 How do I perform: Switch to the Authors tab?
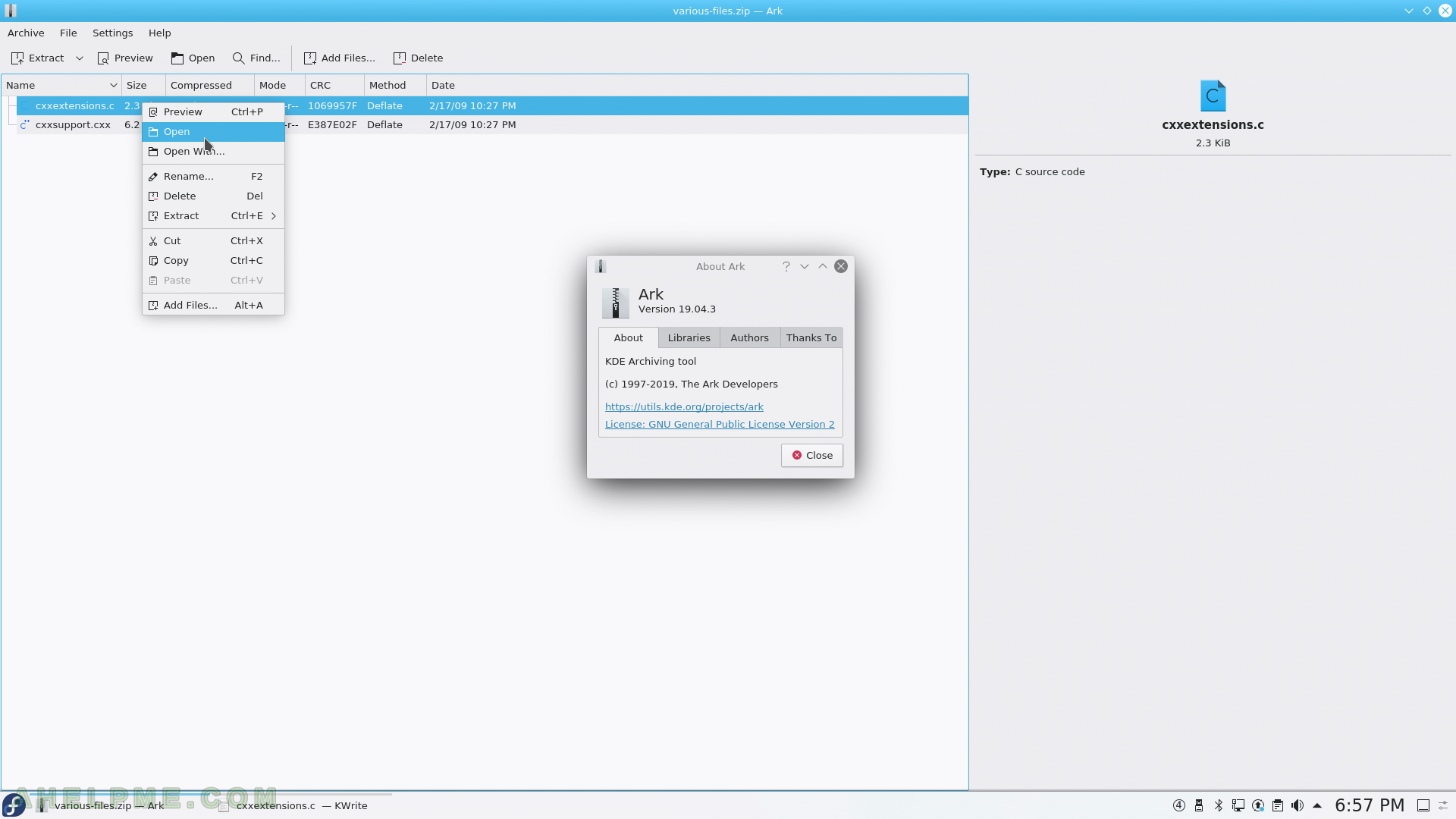(x=749, y=338)
